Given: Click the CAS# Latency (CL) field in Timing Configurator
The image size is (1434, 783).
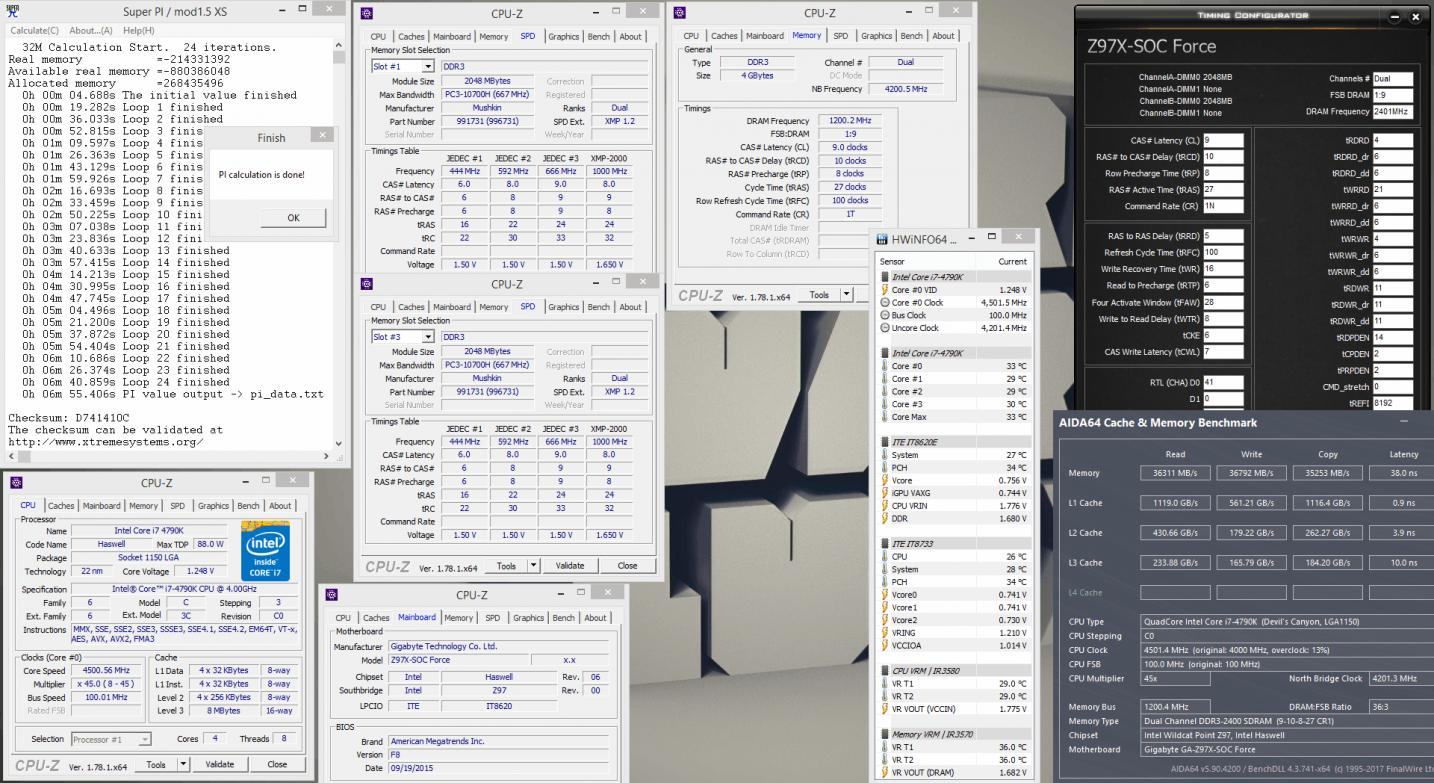Looking at the screenshot, I should (1222, 141).
